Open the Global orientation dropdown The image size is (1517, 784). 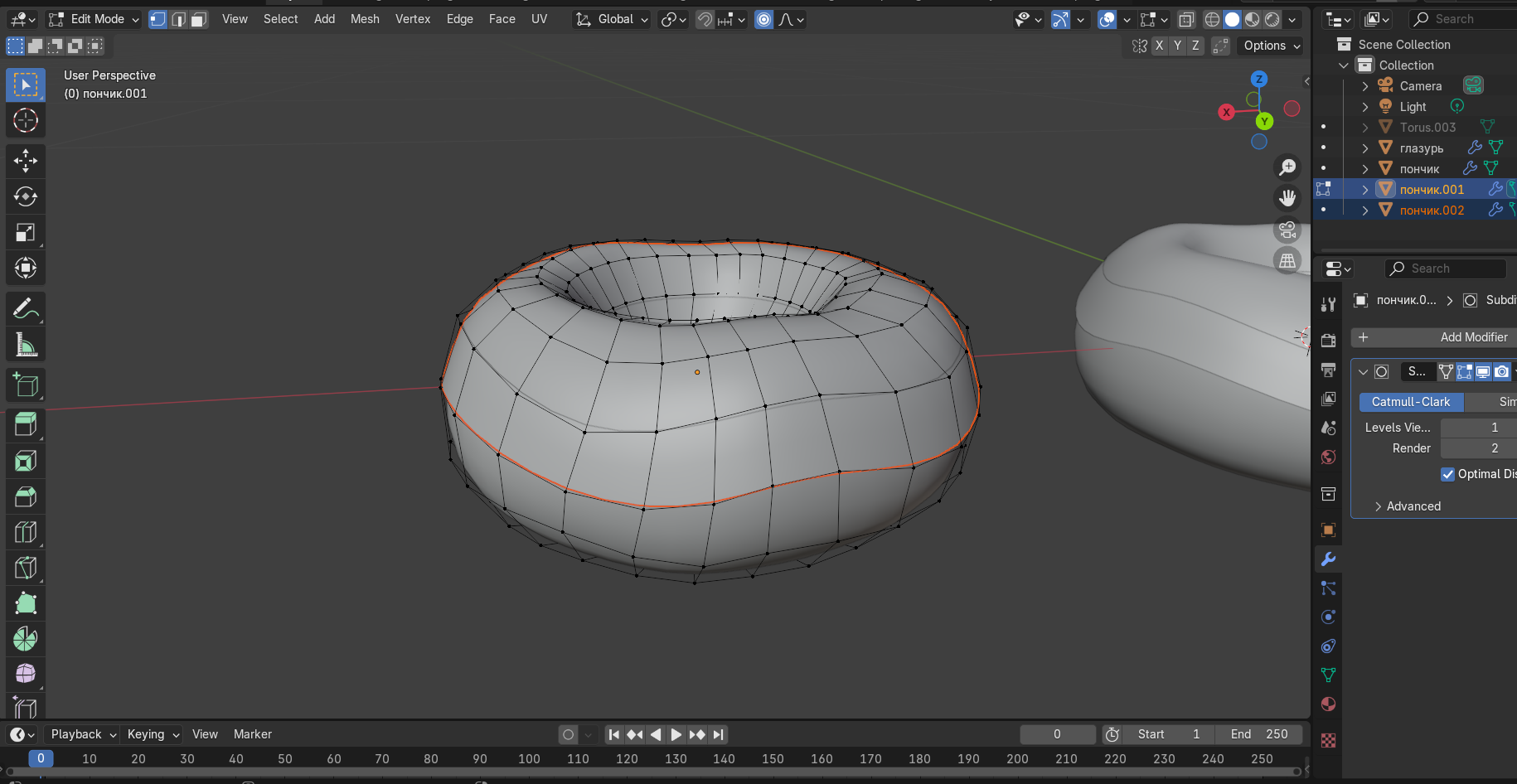pos(612,19)
